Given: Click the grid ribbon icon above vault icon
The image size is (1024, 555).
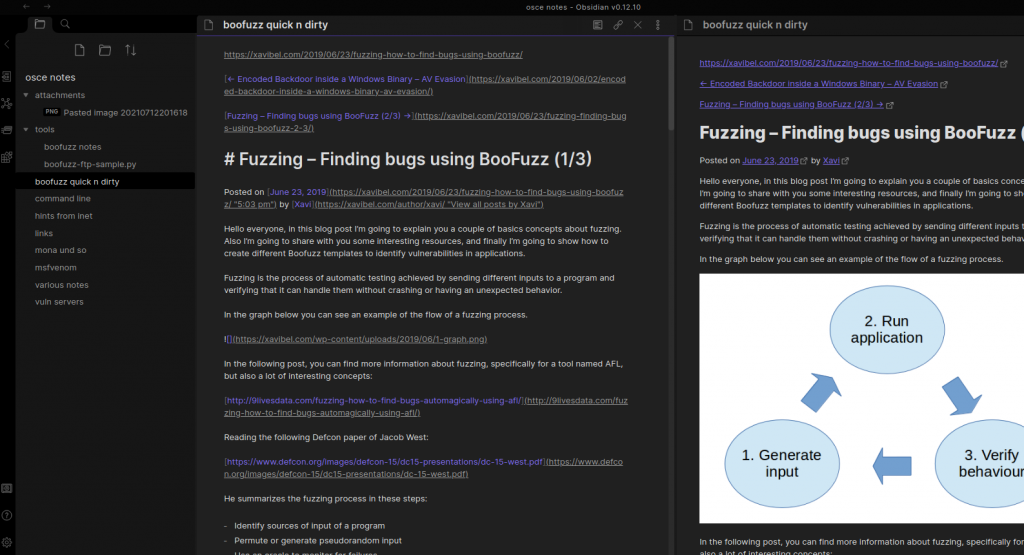Looking at the screenshot, I should point(7,157).
